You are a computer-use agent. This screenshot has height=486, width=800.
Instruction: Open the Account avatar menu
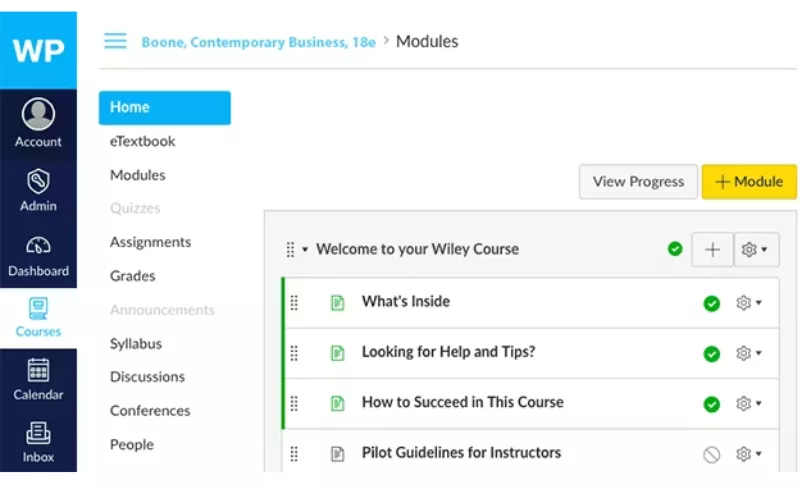pos(38,114)
